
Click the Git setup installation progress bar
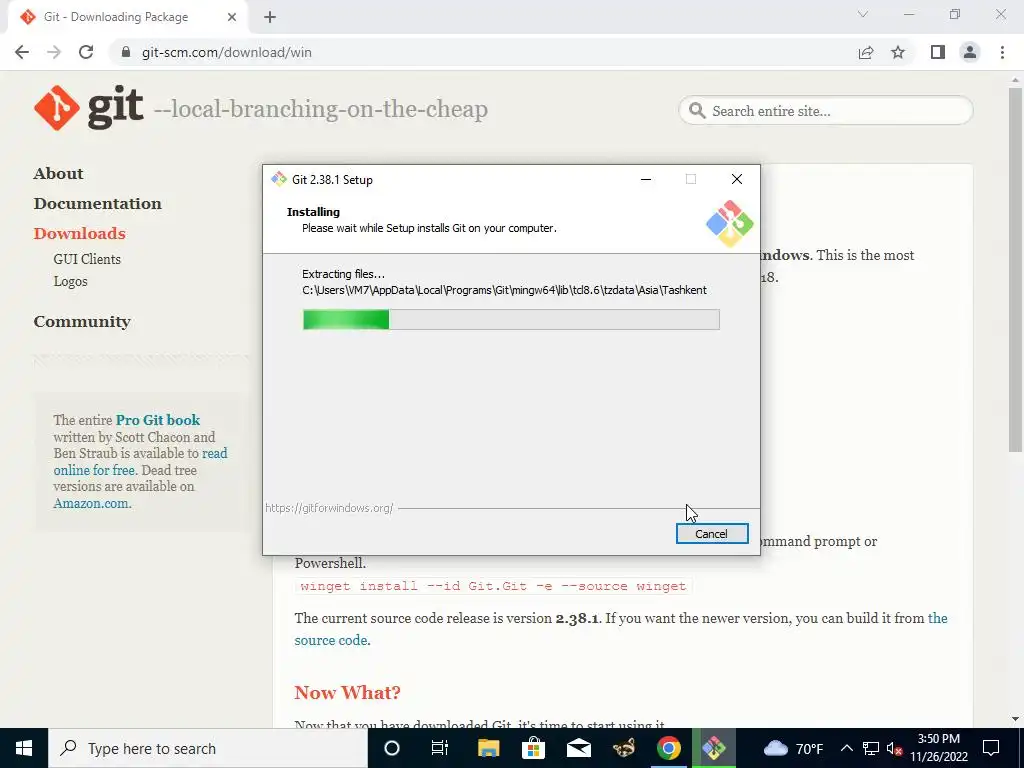pos(511,320)
